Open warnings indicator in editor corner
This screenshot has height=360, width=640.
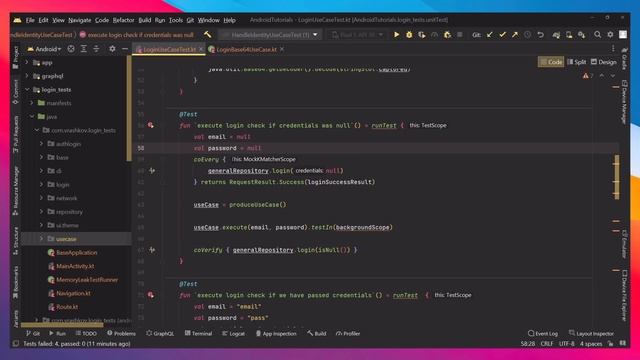tap(588, 76)
